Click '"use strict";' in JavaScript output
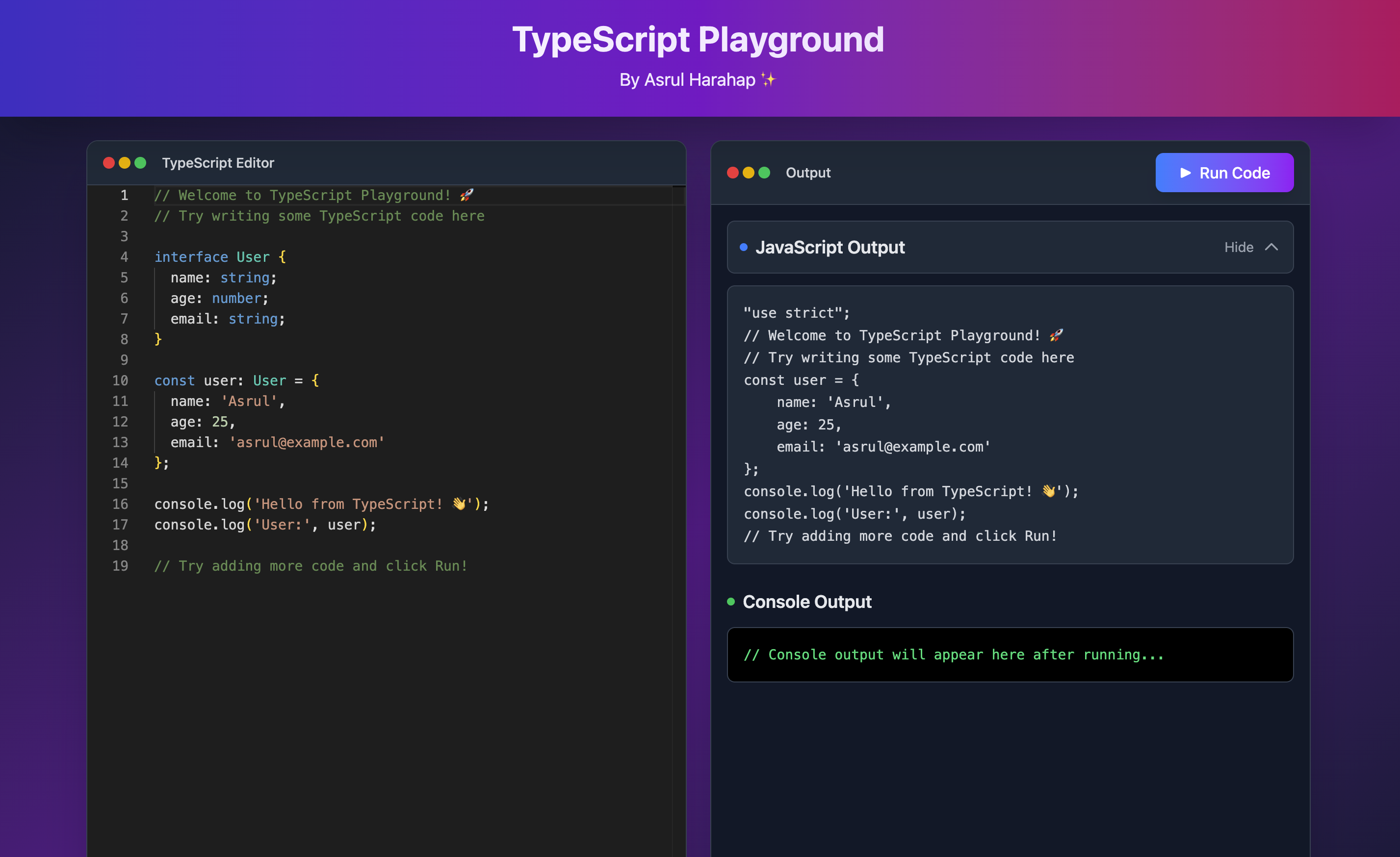1400x857 pixels. [797, 313]
